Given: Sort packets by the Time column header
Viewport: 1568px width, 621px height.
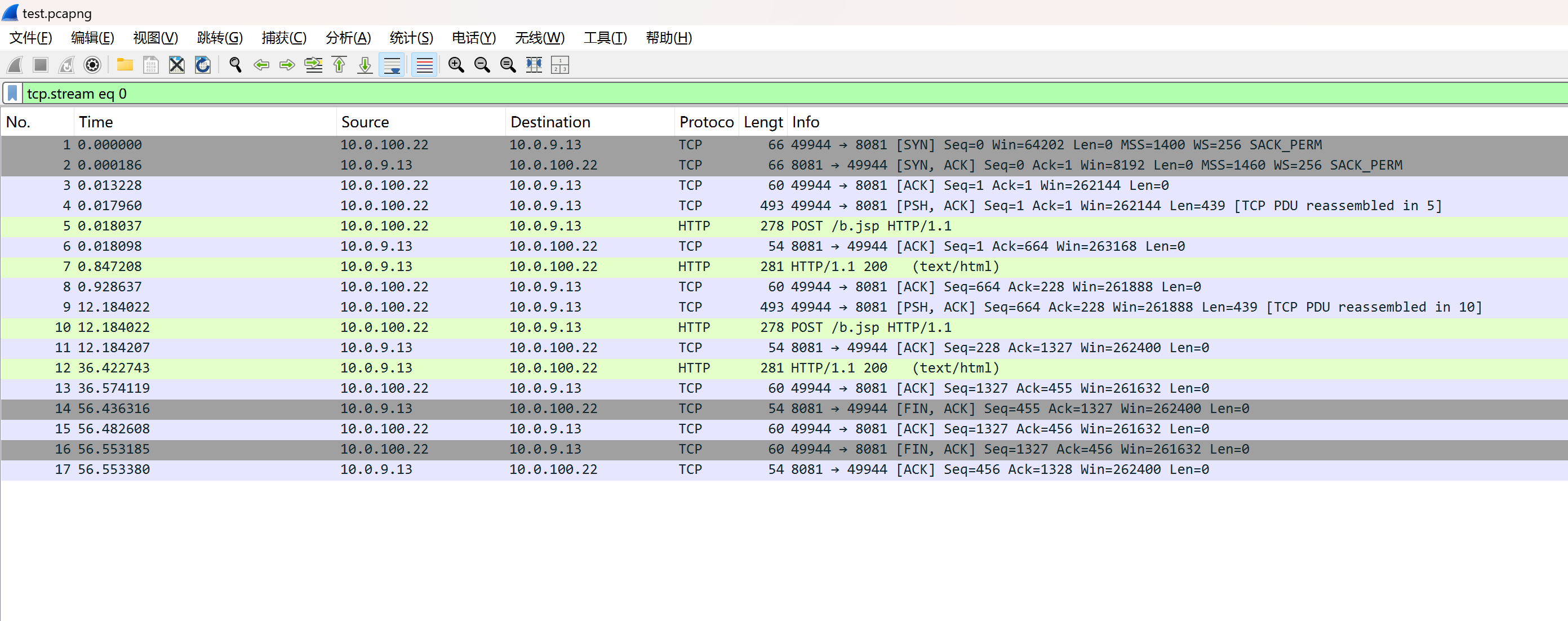Looking at the screenshot, I should [x=96, y=122].
